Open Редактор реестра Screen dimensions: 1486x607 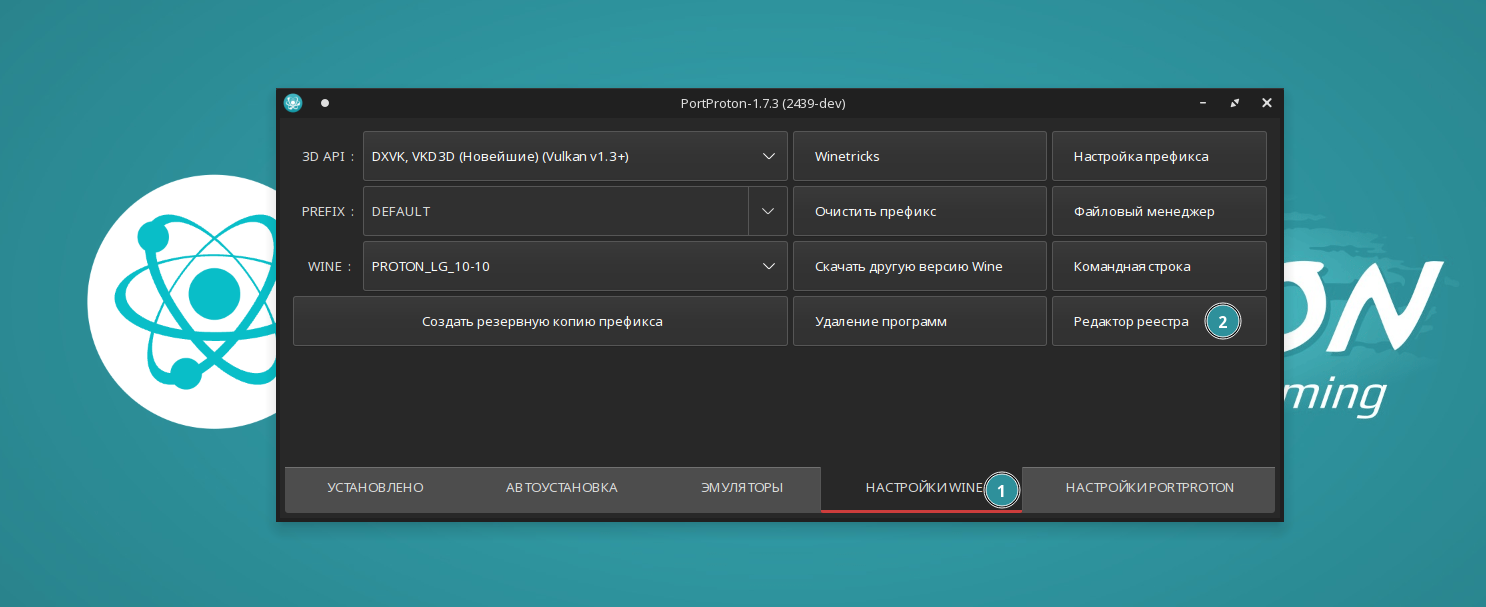pyautogui.click(x=1131, y=321)
